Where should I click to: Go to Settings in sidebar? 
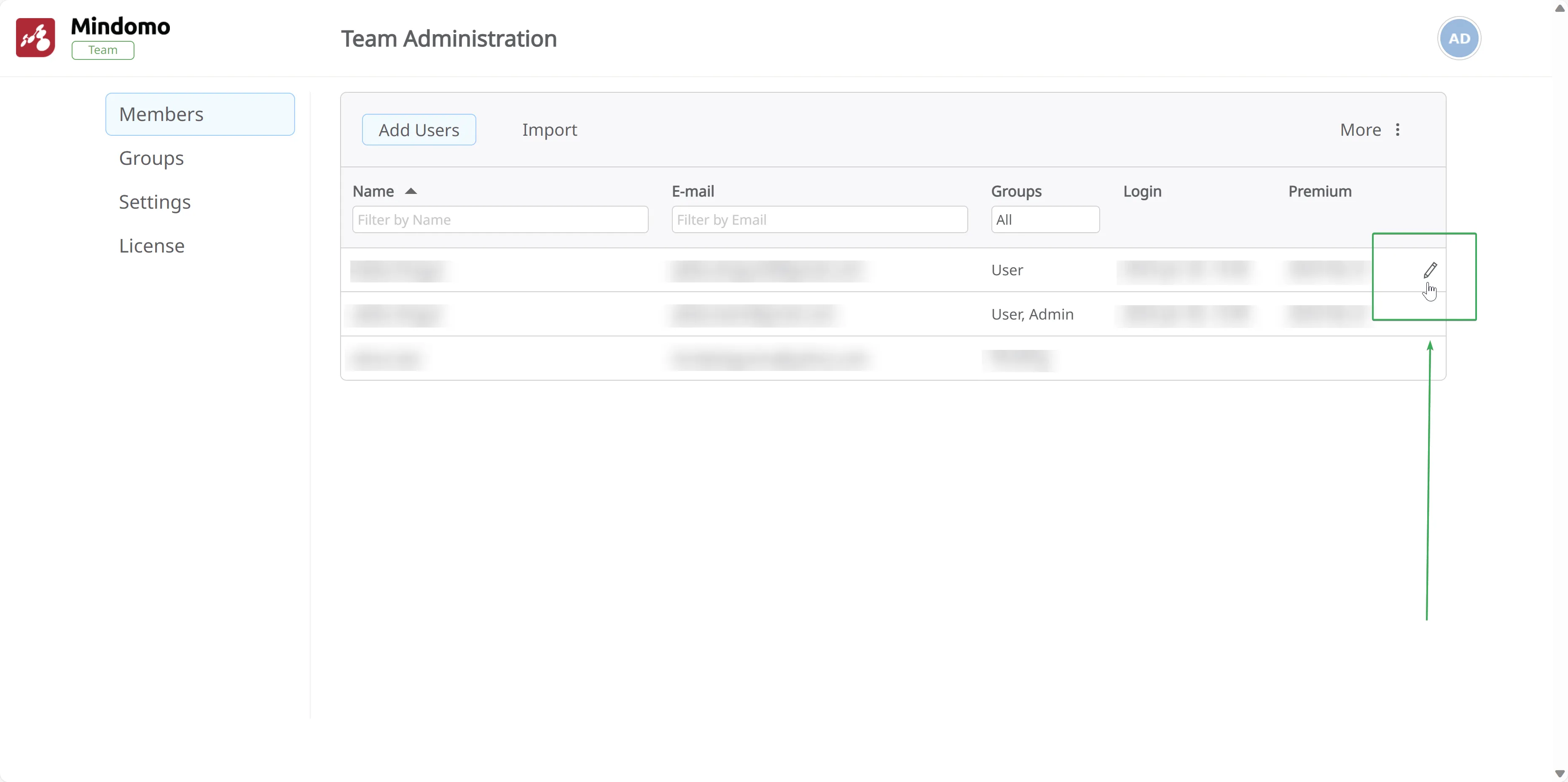[155, 202]
